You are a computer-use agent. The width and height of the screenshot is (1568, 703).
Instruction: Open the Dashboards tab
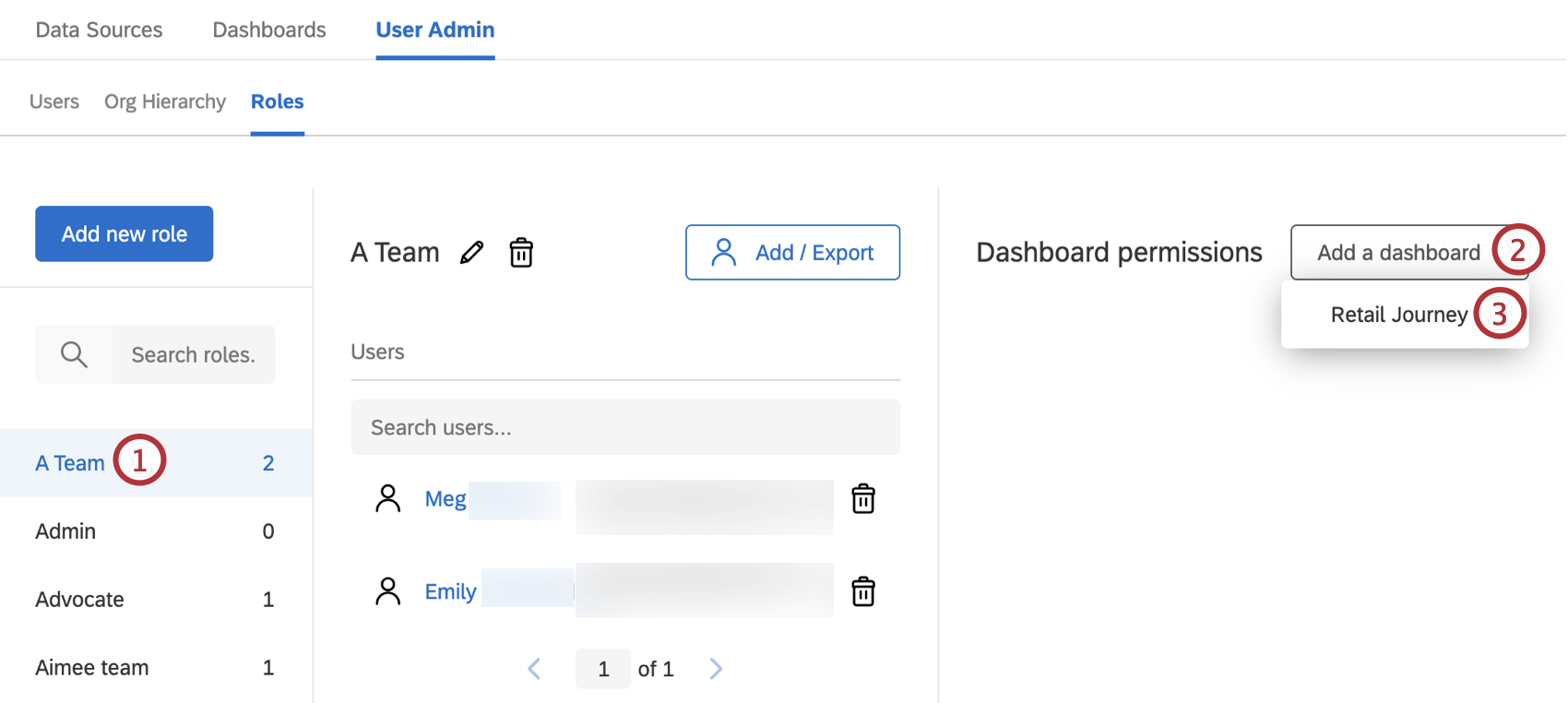tap(269, 30)
